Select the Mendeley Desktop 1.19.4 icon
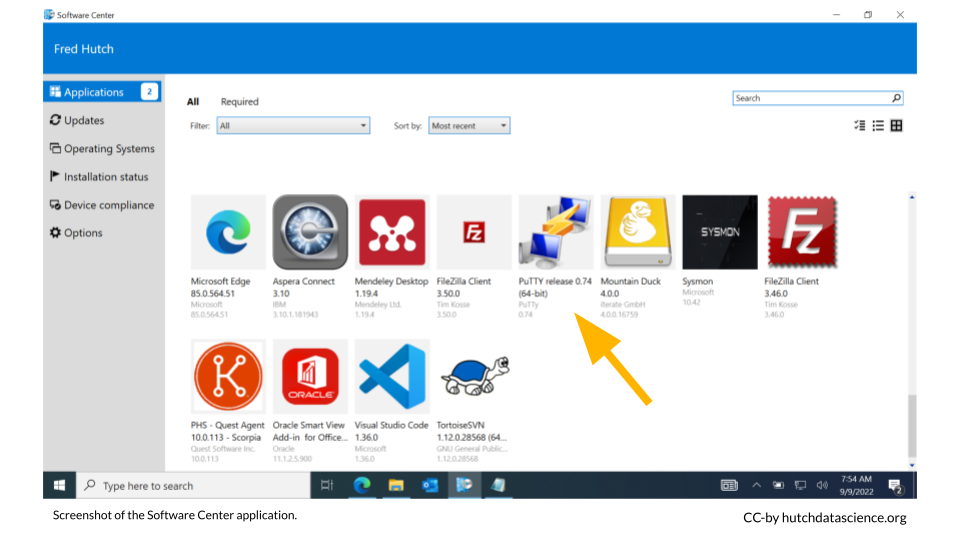Screen dimensions: 960x540 [392, 232]
